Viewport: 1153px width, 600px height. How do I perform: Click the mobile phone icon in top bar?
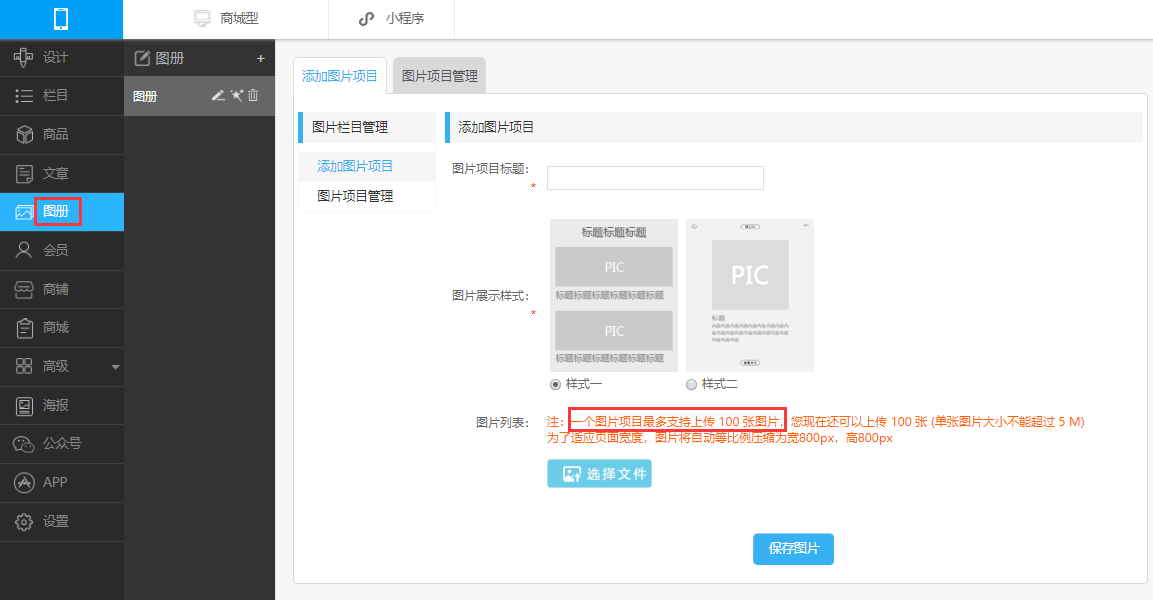click(x=61, y=18)
